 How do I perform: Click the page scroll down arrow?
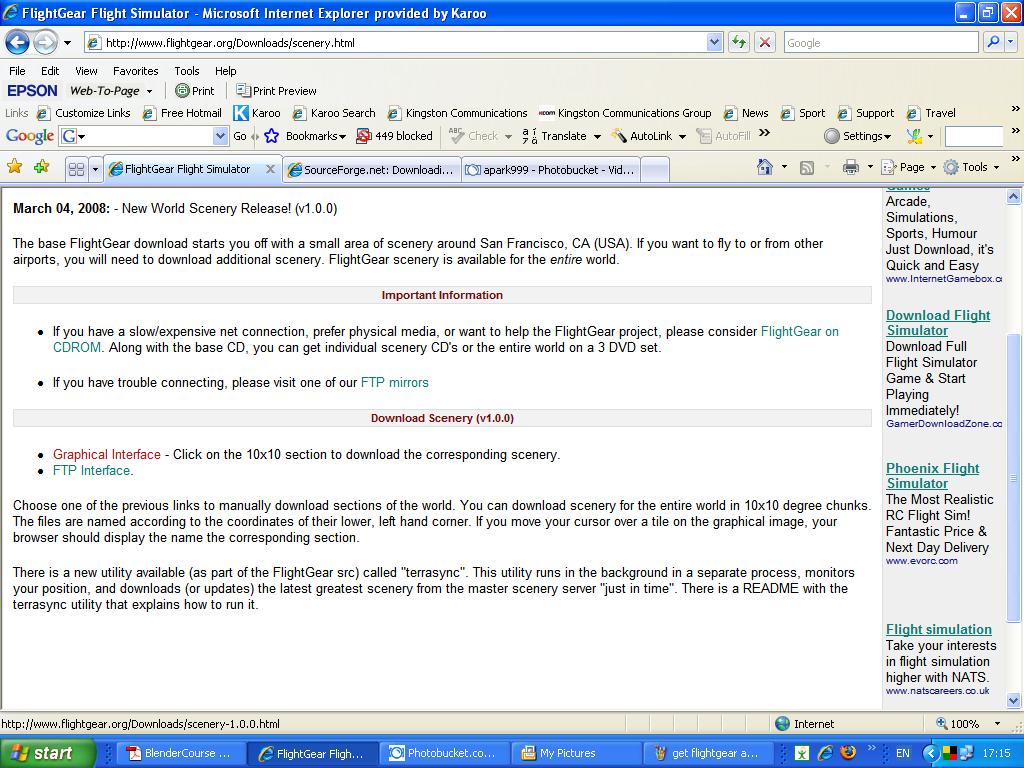(x=1014, y=701)
